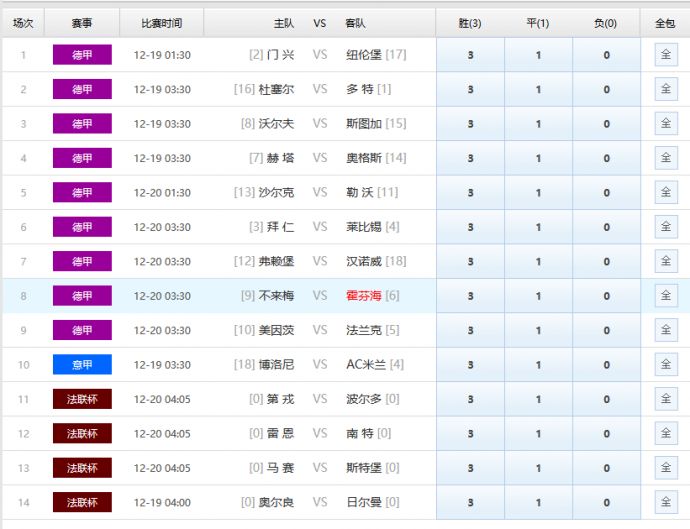Click 全 button for match 8 不来梅
Screen dimensions: 690x529
click(666, 295)
